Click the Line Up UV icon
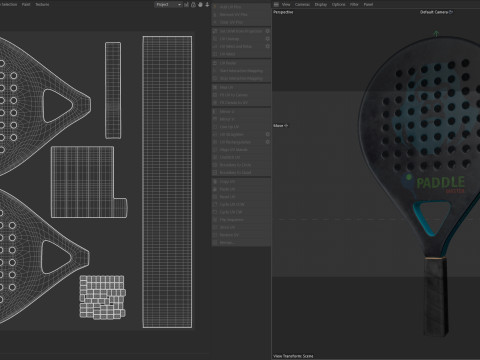 coord(215,127)
